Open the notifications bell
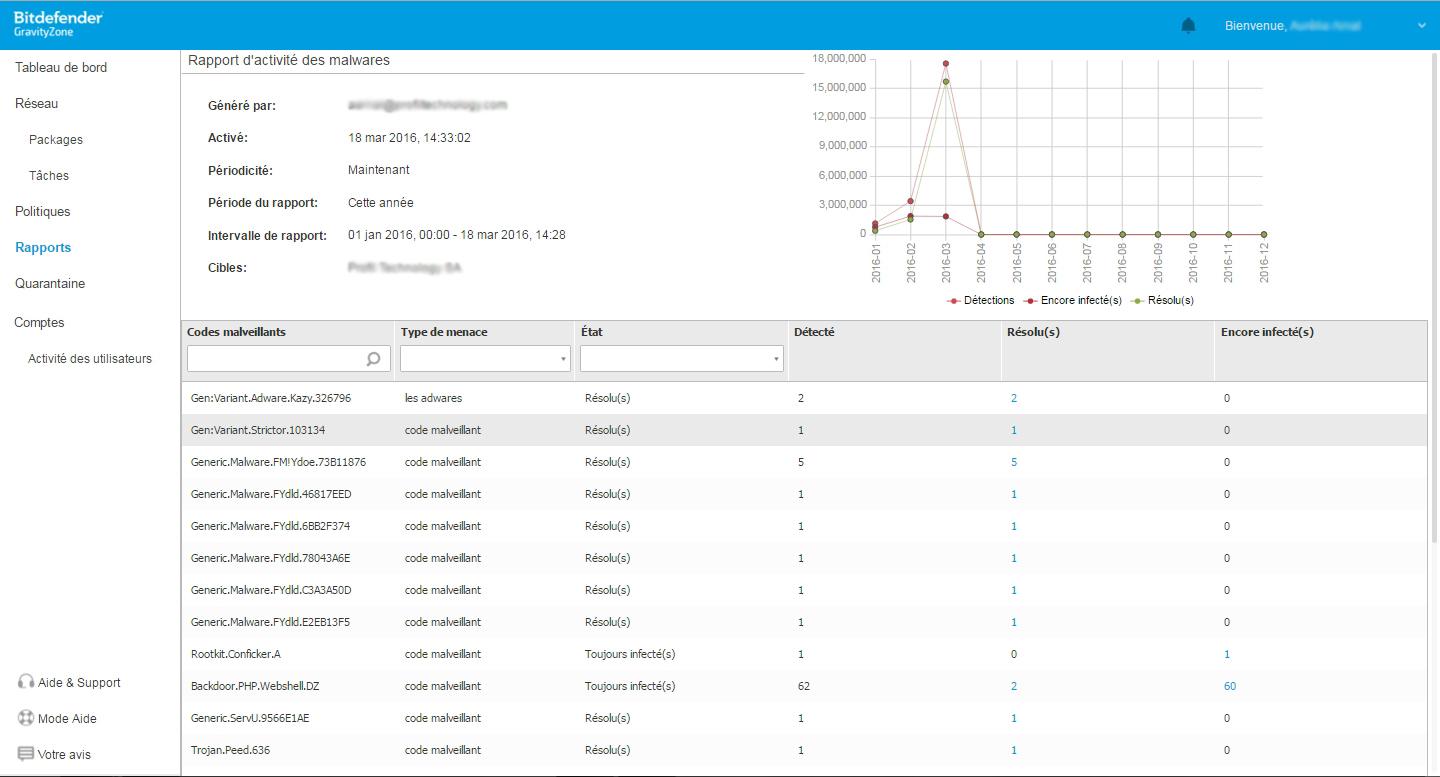This screenshot has width=1440, height=777. [1188, 26]
